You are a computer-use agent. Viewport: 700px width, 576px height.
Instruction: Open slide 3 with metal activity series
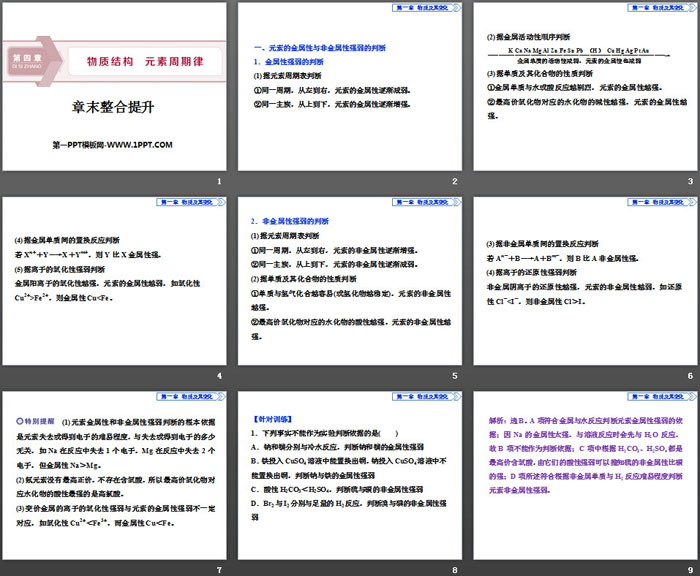click(585, 87)
